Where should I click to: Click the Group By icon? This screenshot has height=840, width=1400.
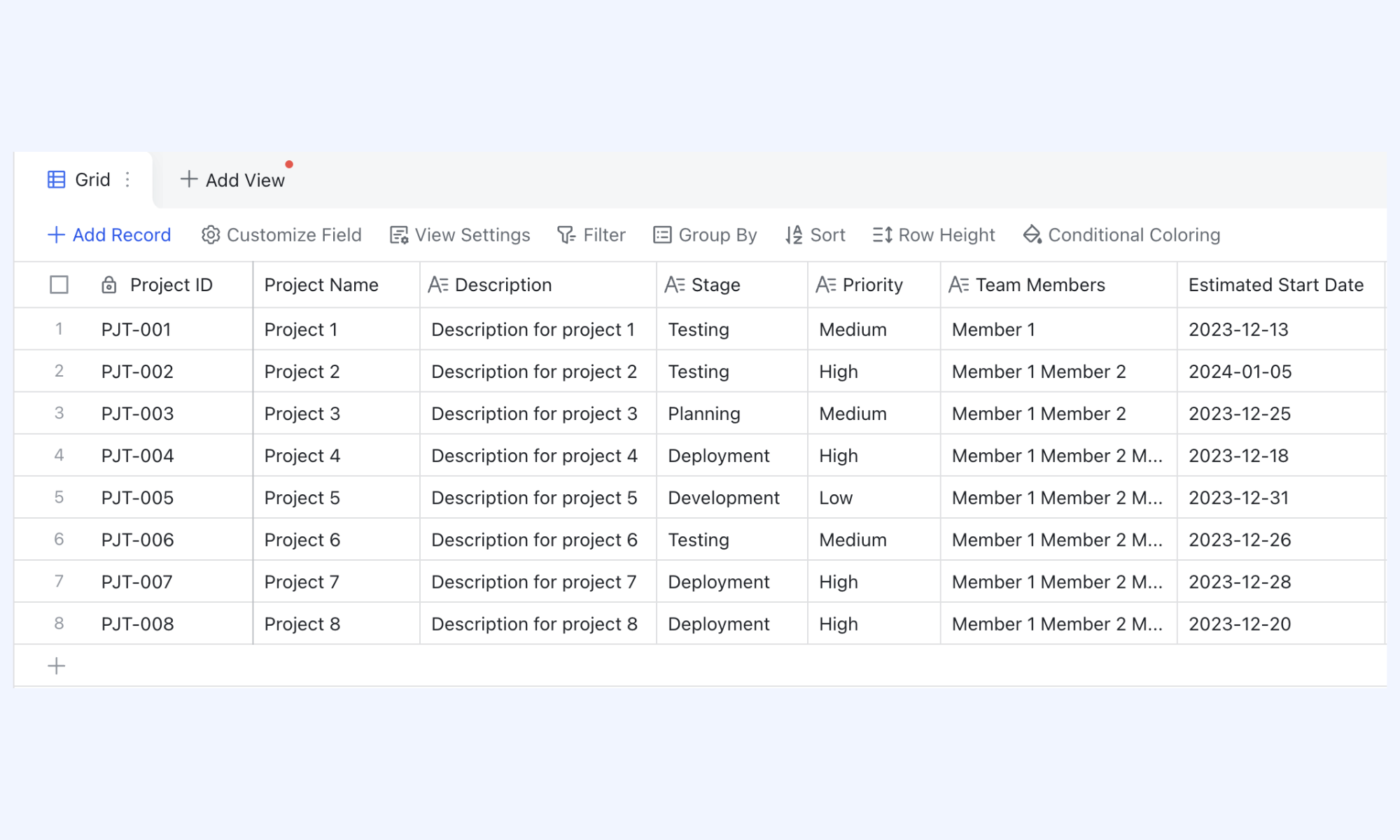(662, 235)
